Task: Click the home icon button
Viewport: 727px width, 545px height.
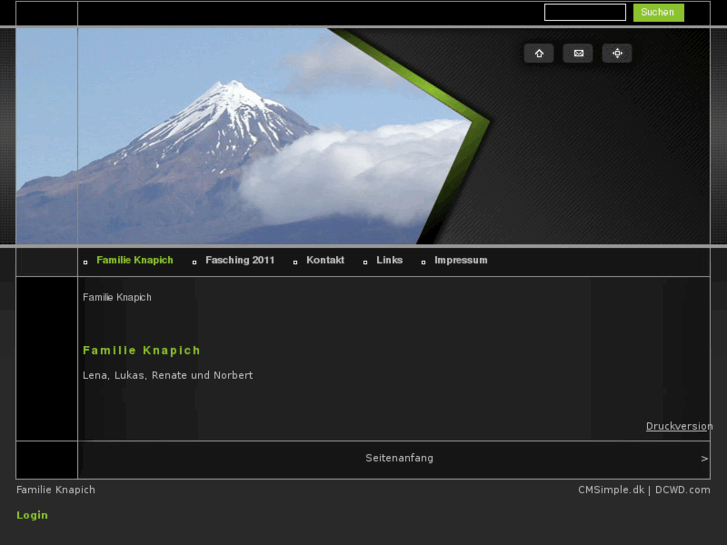Action: click(x=539, y=53)
